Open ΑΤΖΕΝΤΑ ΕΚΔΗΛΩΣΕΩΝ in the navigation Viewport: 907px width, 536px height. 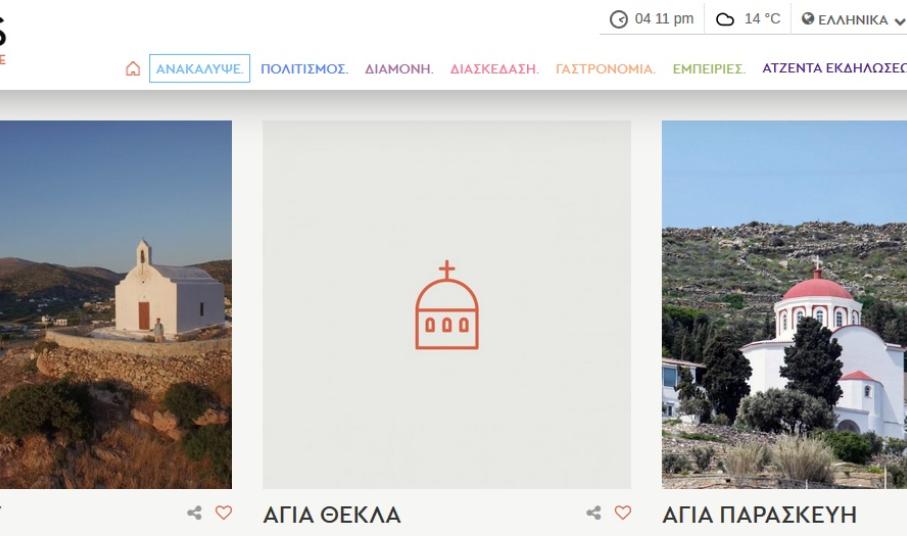pyautogui.click(x=834, y=69)
